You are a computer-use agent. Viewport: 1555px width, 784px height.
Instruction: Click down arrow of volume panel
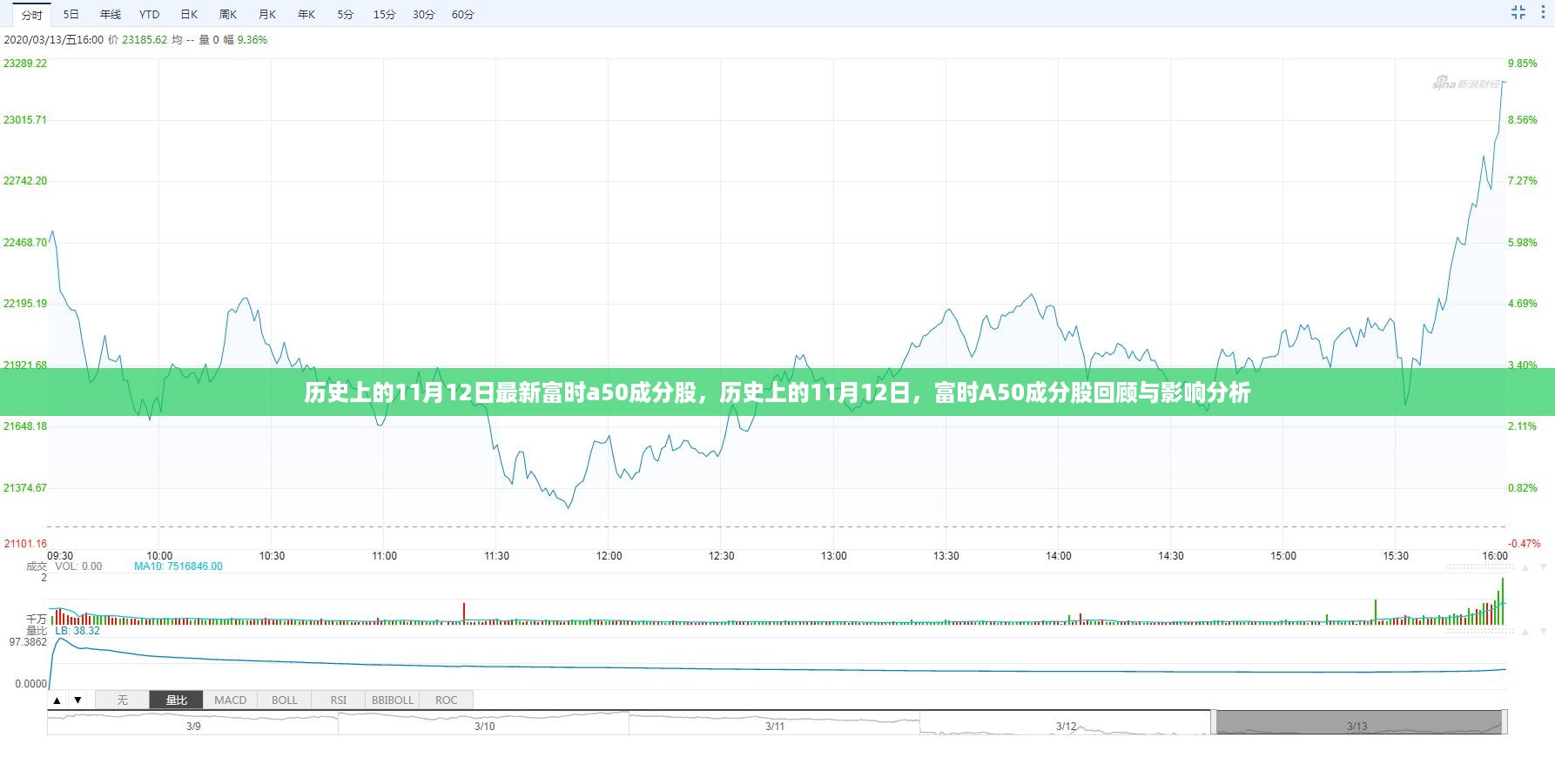click(x=1542, y=566)
